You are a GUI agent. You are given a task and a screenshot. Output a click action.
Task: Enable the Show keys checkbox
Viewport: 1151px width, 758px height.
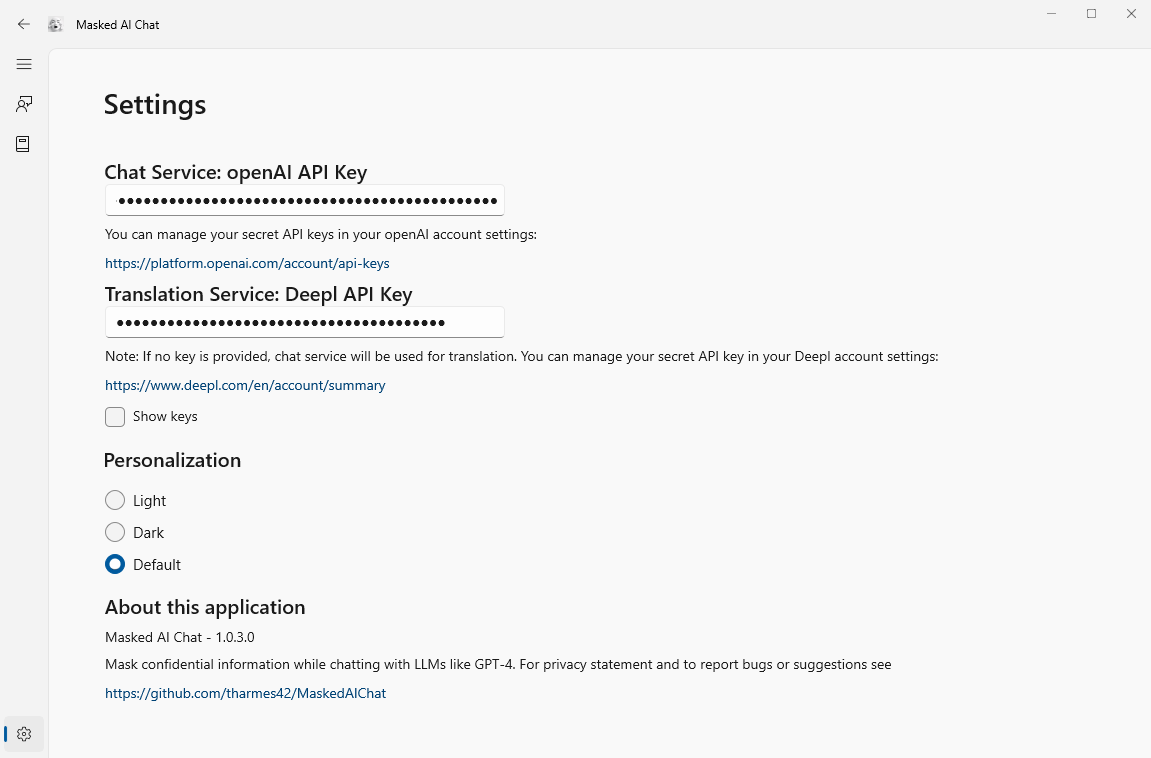115,417
